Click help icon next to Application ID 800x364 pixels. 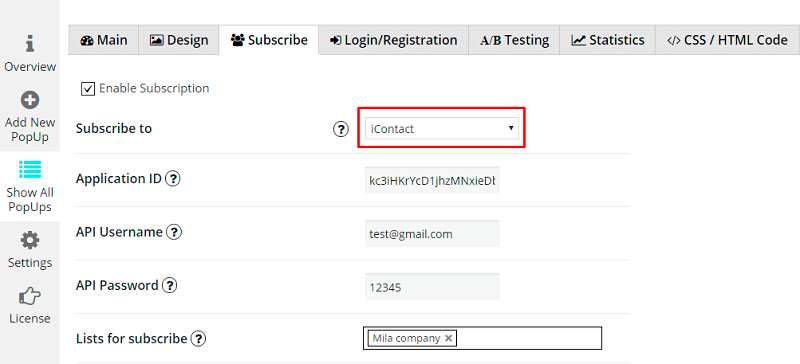(x=173, y=179)
